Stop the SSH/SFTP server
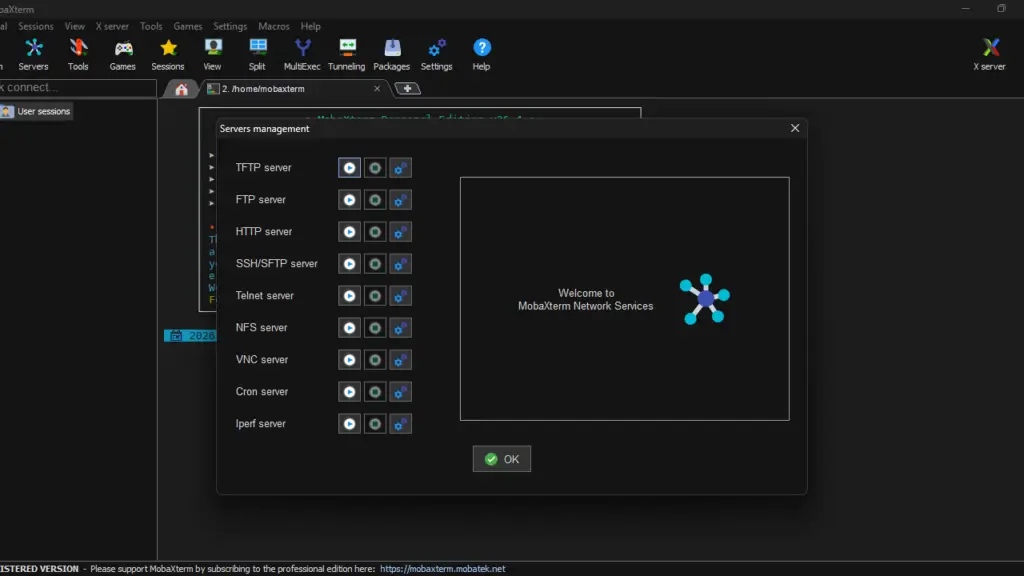 [x=375, y=264]
